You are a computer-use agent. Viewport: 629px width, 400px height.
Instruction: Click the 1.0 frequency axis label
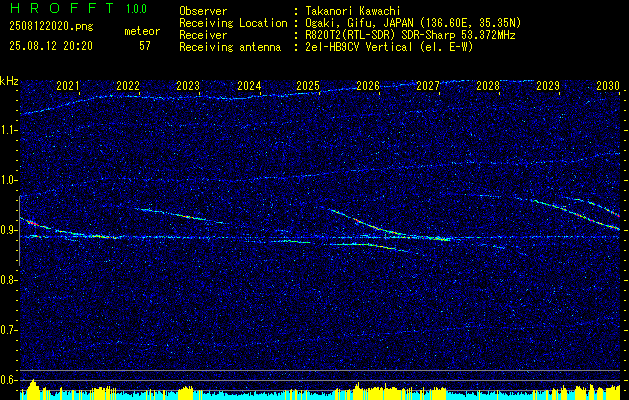pyautogui.click(x=9, y=180)
